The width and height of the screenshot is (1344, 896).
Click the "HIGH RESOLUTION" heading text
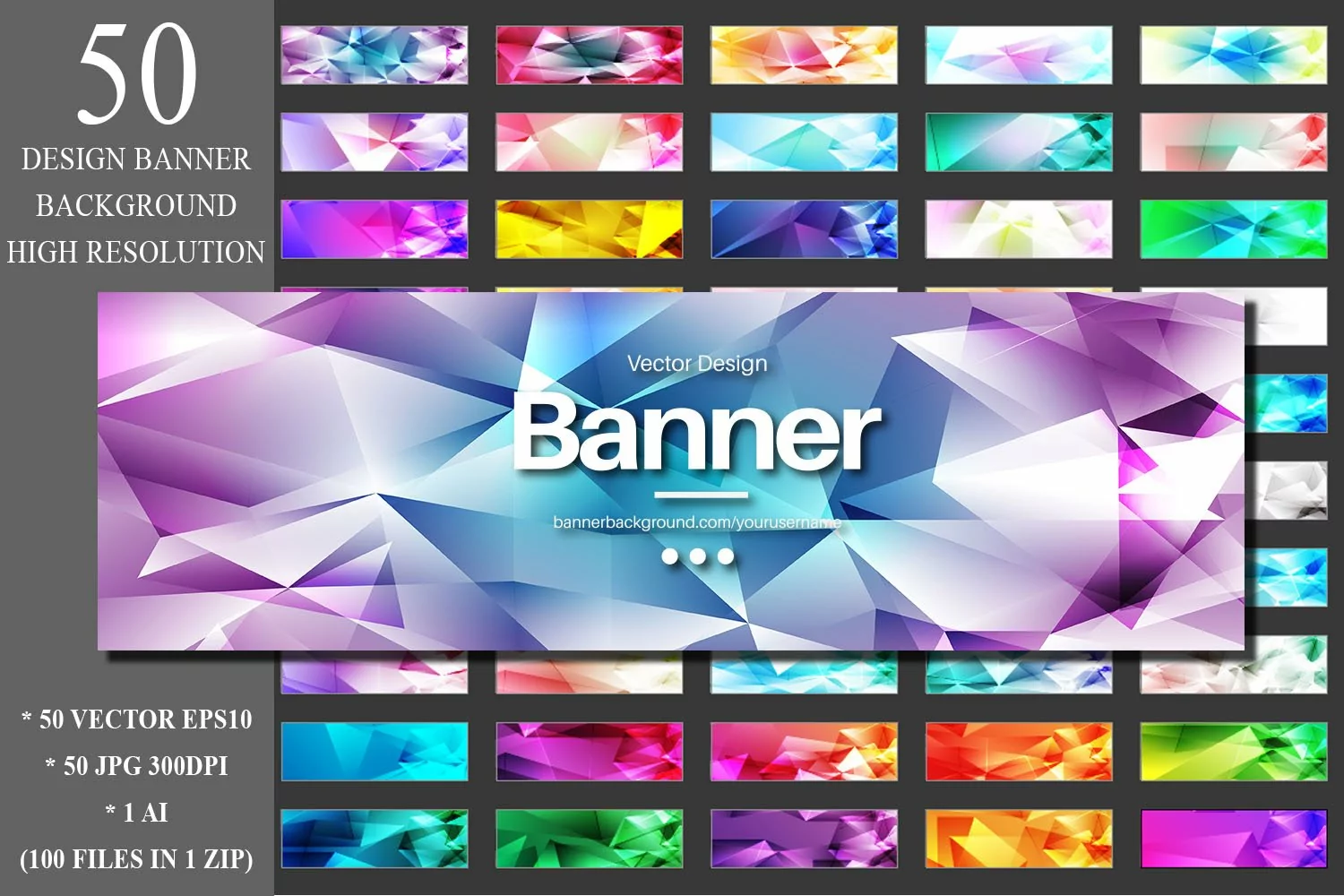[136, 253]
